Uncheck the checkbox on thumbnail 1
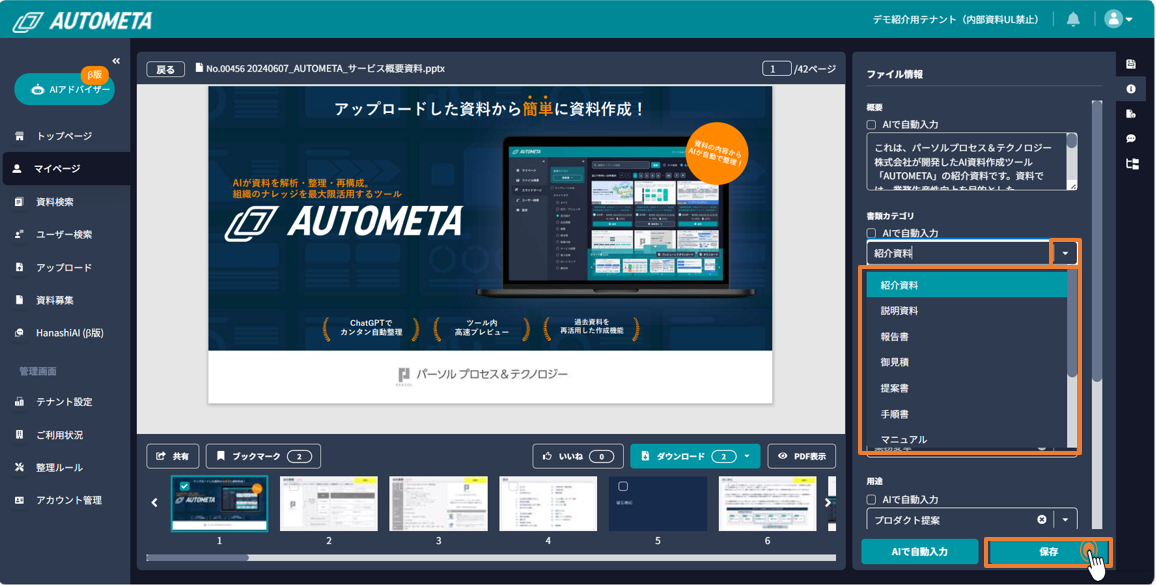 point(184,487)
